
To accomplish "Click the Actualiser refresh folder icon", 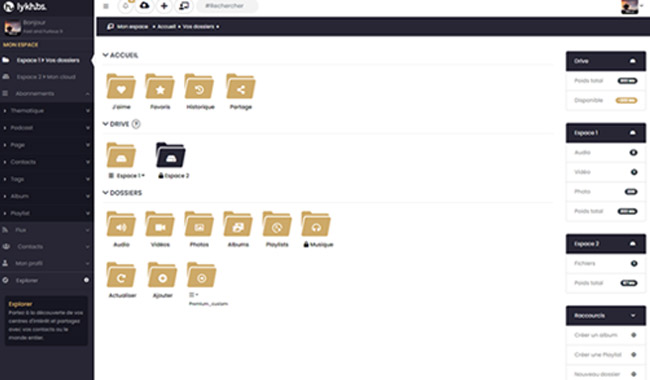I will [121, 275].
